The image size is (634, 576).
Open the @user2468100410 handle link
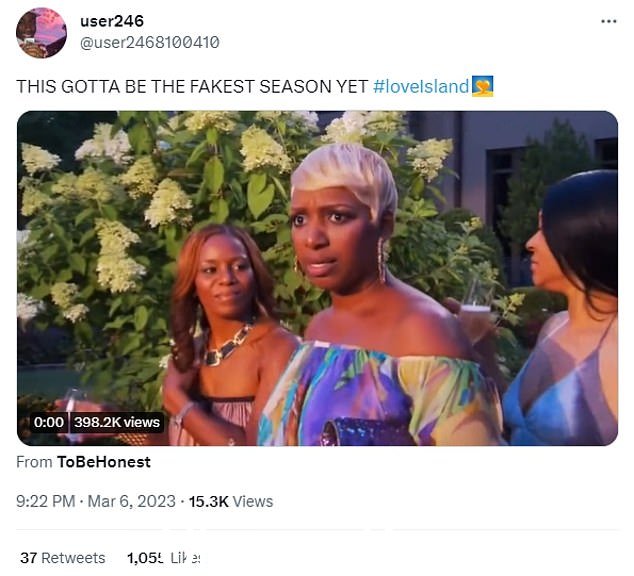(150, 42)
